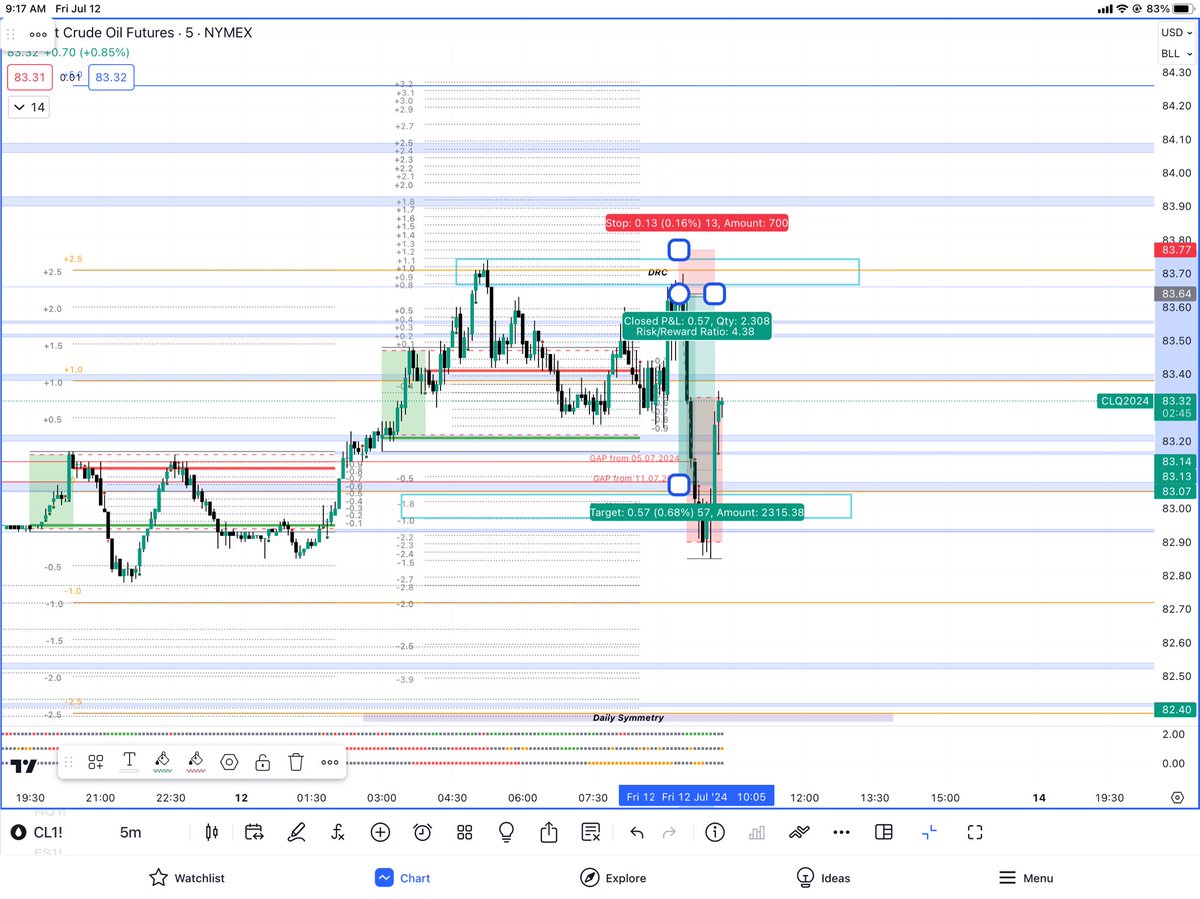
Task: Tap the red Stop 0.13 label
Action: [697, 223]
